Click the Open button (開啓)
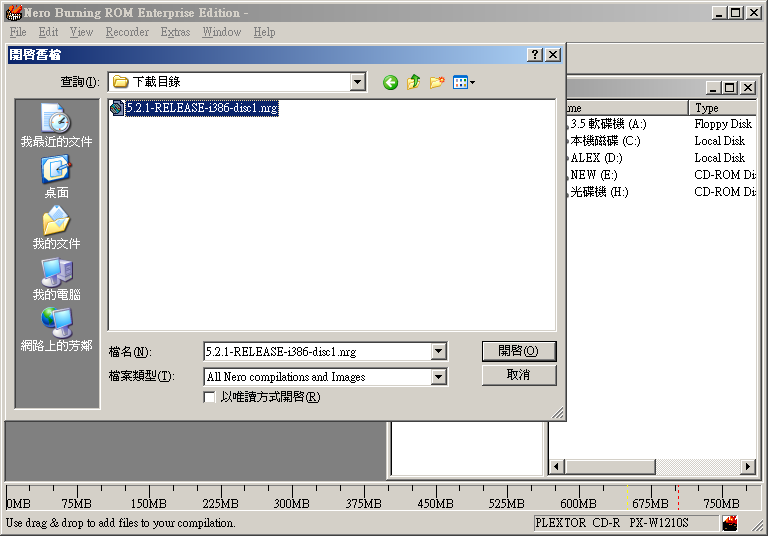Screen dimensions: 768x536 point(518,351)
